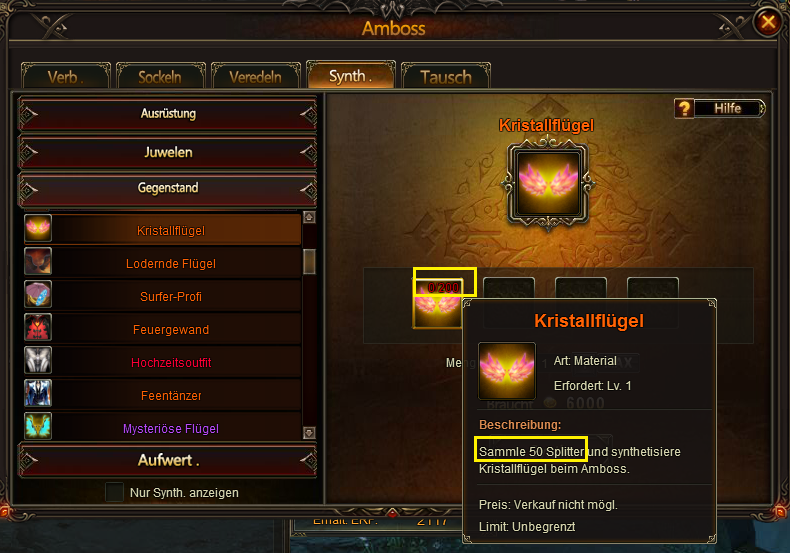Click the Hilfe help button
Viewport: 790px width, 553px height.
tap(719, 108)
